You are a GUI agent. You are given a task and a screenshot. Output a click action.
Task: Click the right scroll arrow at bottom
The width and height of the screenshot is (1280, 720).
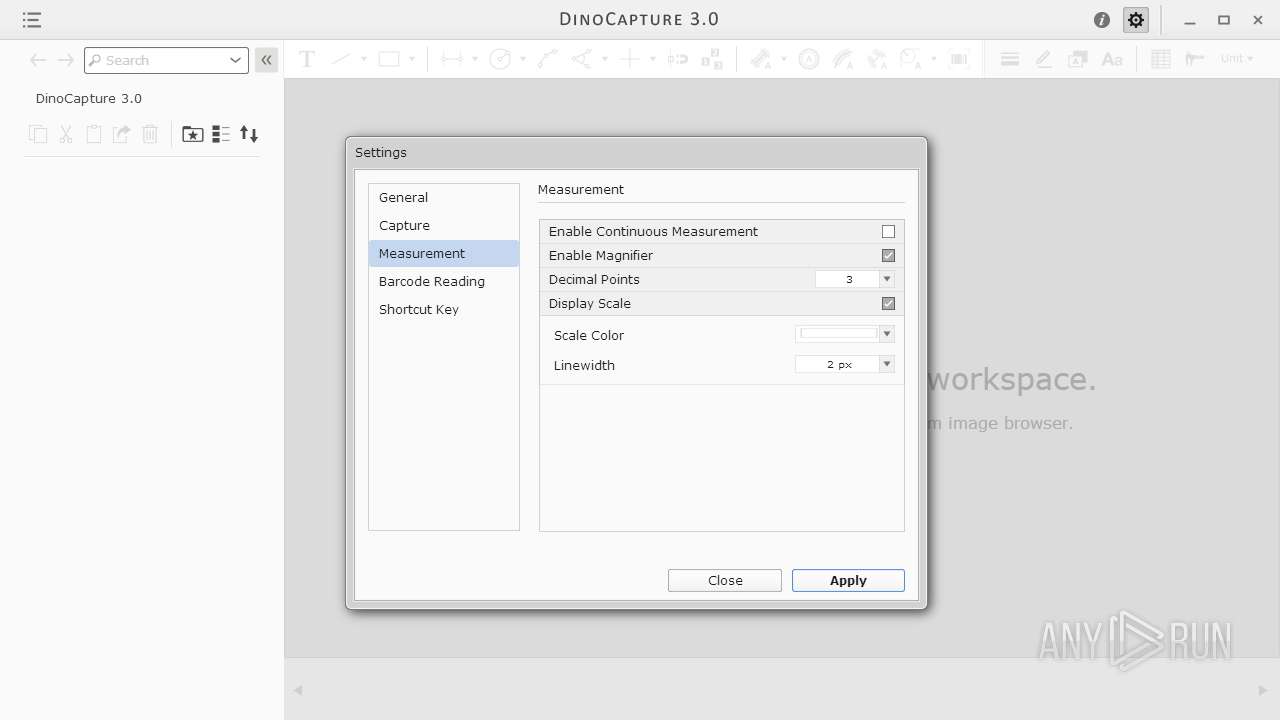click(x=1262, y=690)
